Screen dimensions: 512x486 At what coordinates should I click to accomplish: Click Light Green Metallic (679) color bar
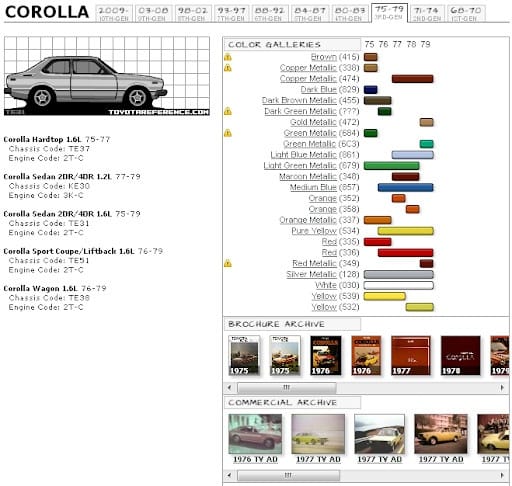point(392,166)
